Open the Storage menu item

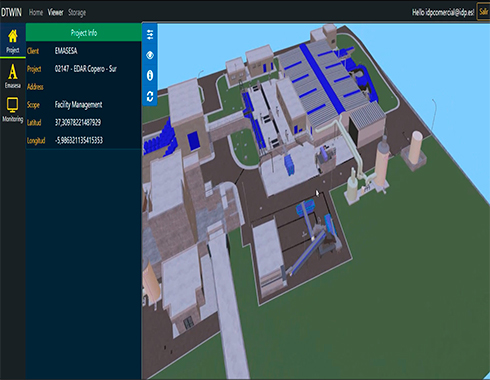[x=77, y=13]
